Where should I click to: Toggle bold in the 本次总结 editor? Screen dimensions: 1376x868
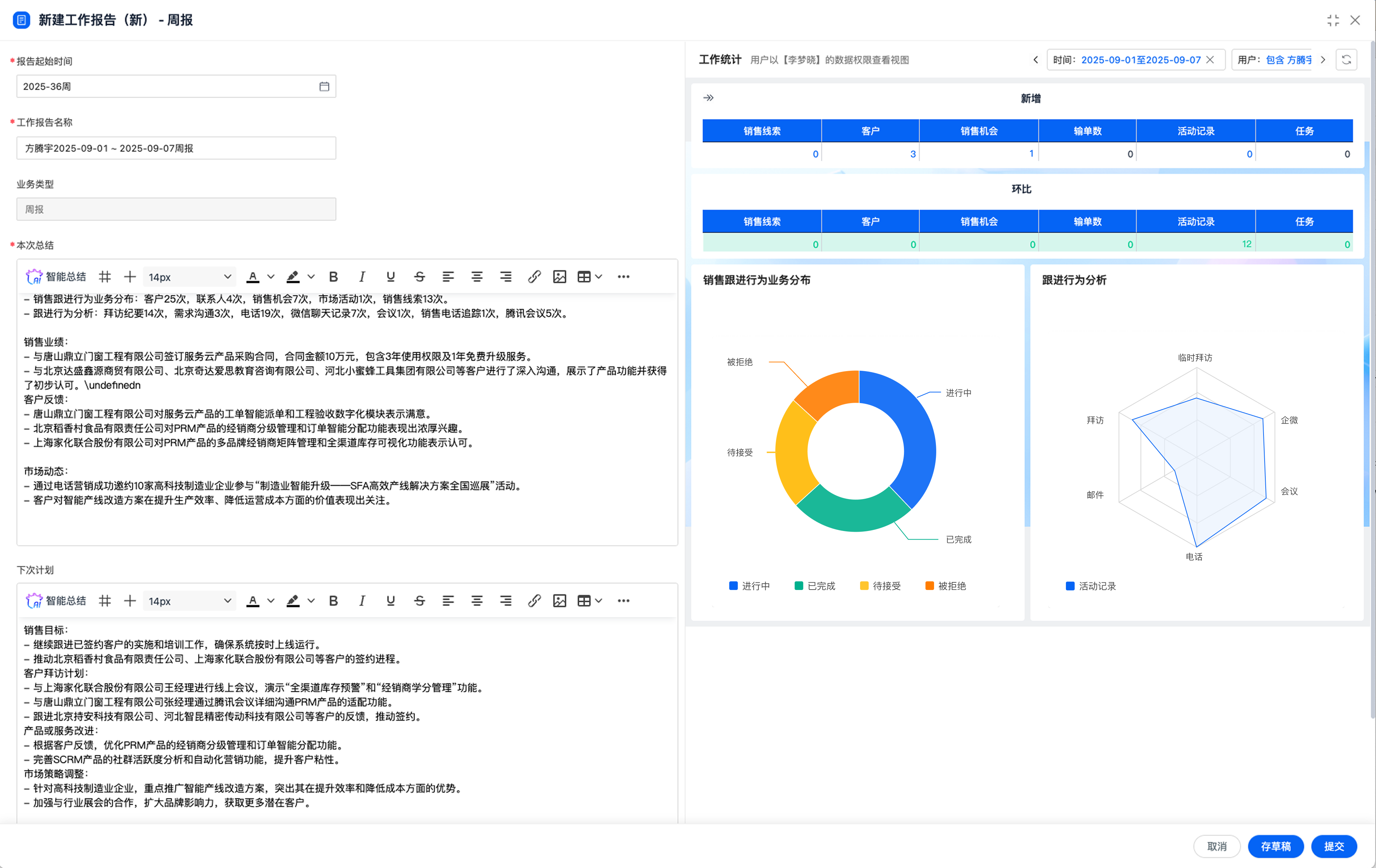[334, 277]
